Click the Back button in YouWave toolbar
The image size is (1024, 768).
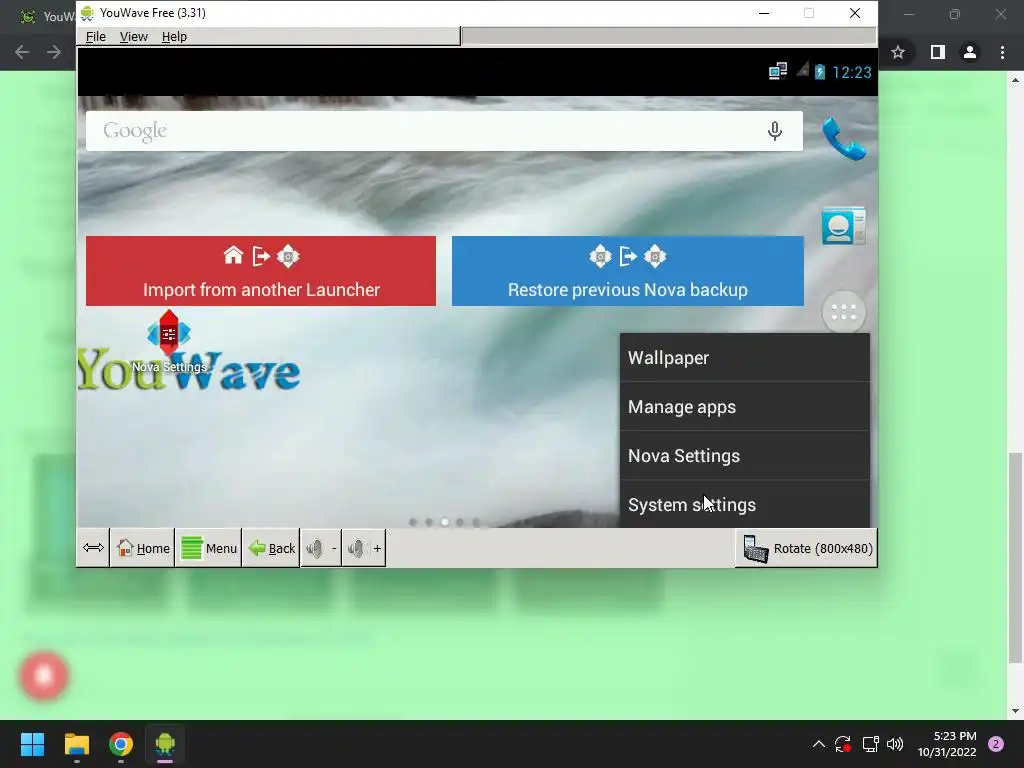tap(272, 549)
